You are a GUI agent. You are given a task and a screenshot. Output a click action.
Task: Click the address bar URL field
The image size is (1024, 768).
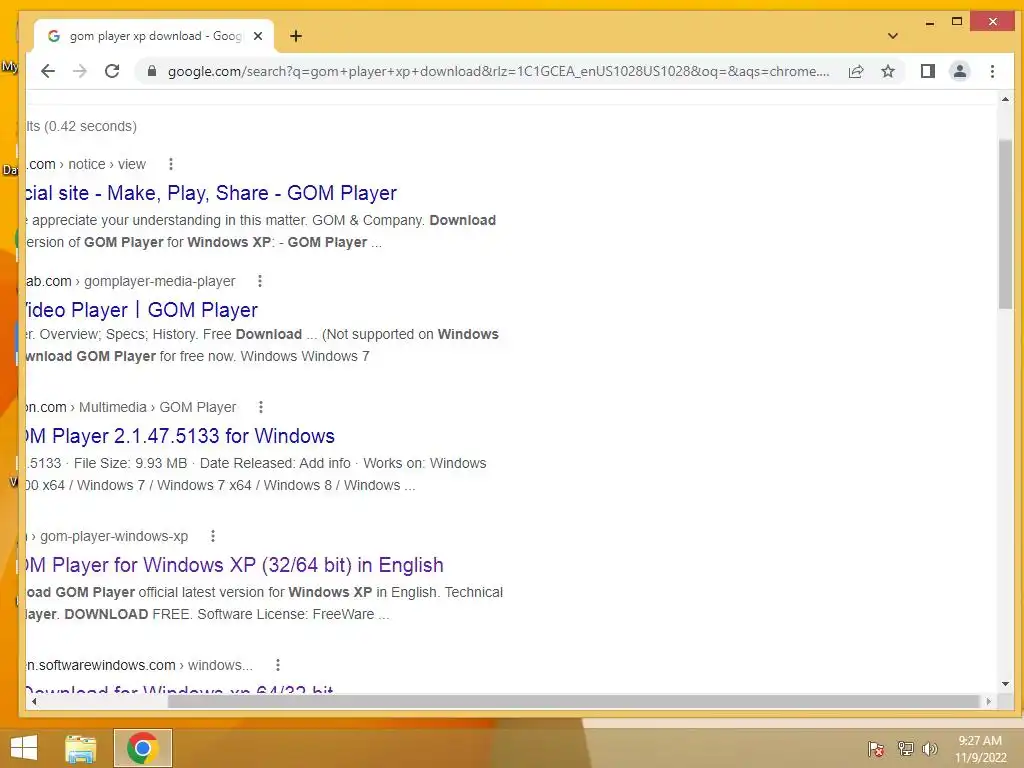pos(498,71)
